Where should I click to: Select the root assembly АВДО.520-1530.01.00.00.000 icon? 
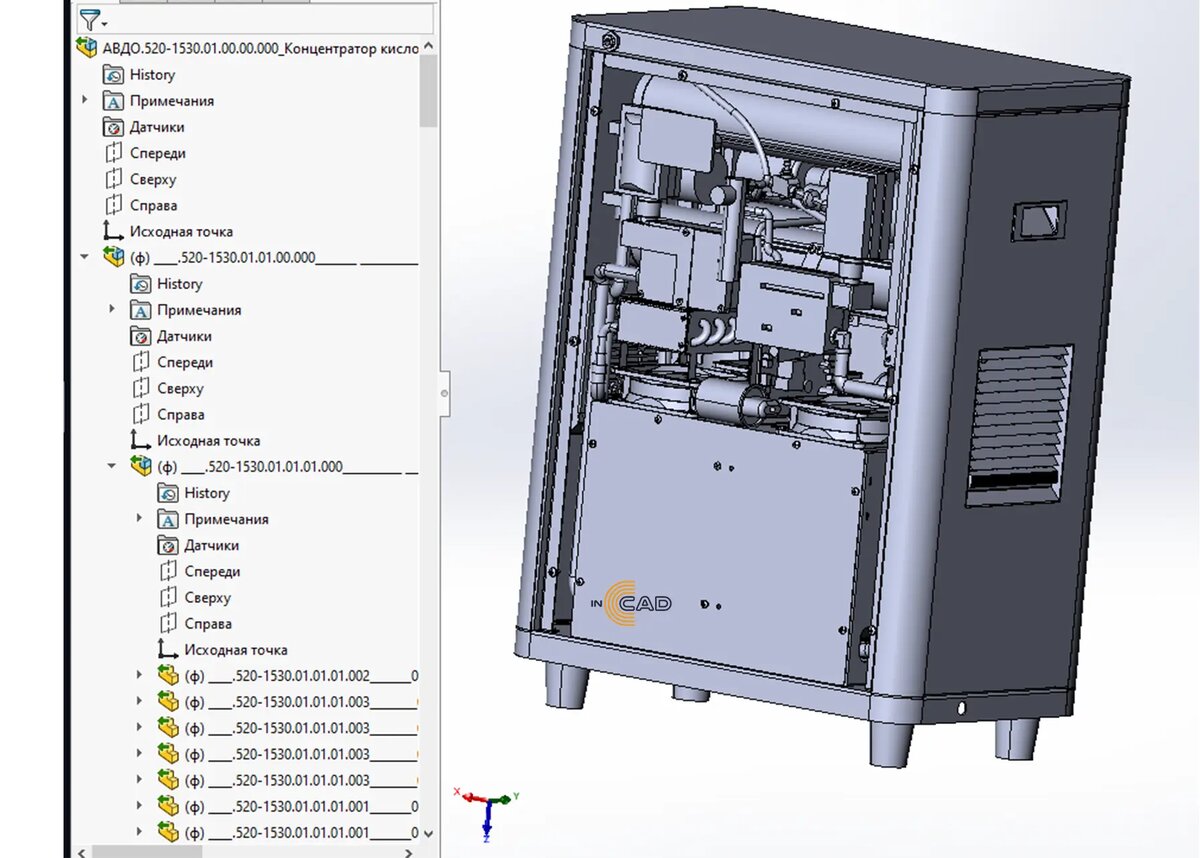tap(88, 47)
